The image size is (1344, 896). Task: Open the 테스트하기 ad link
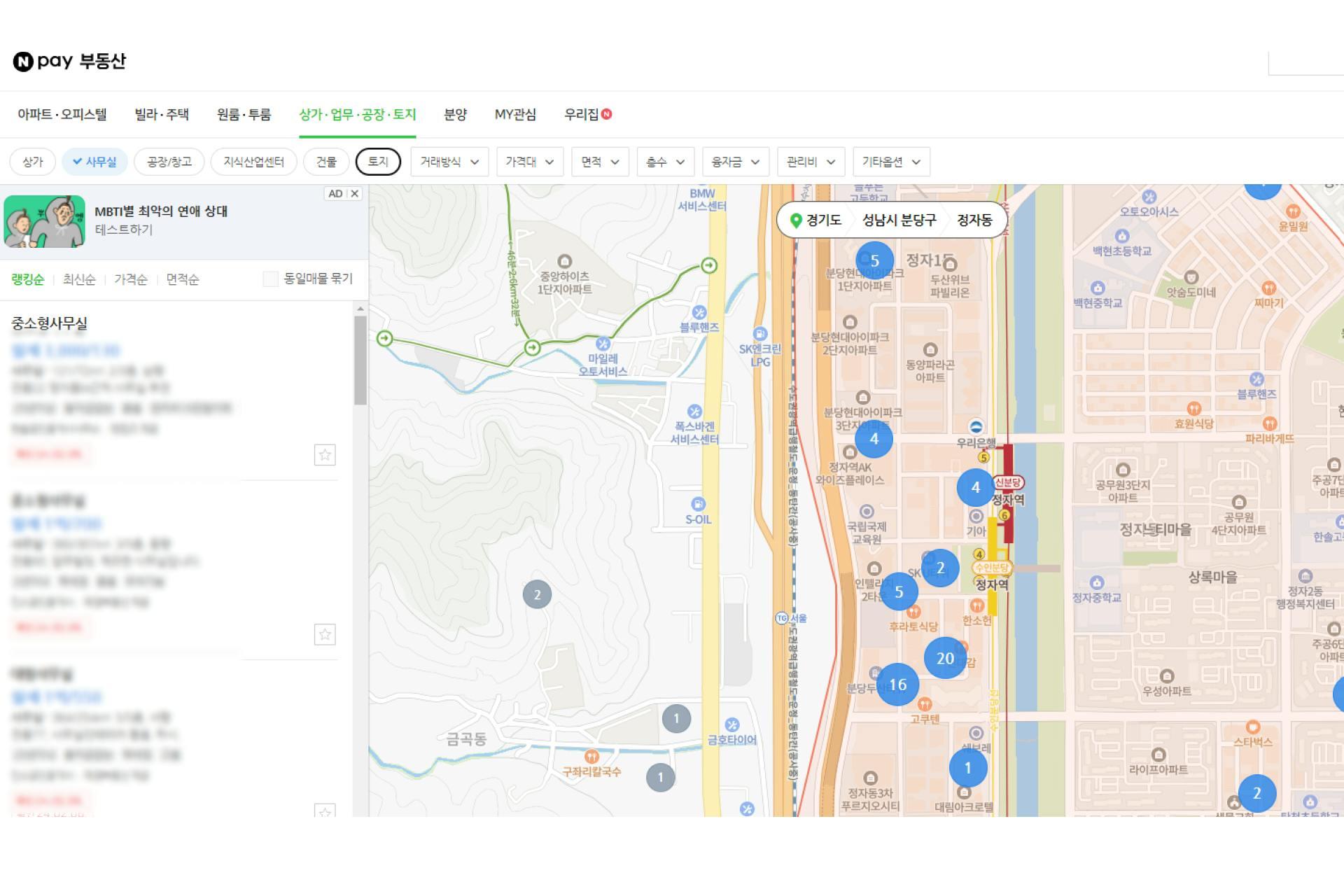point(124,230)
